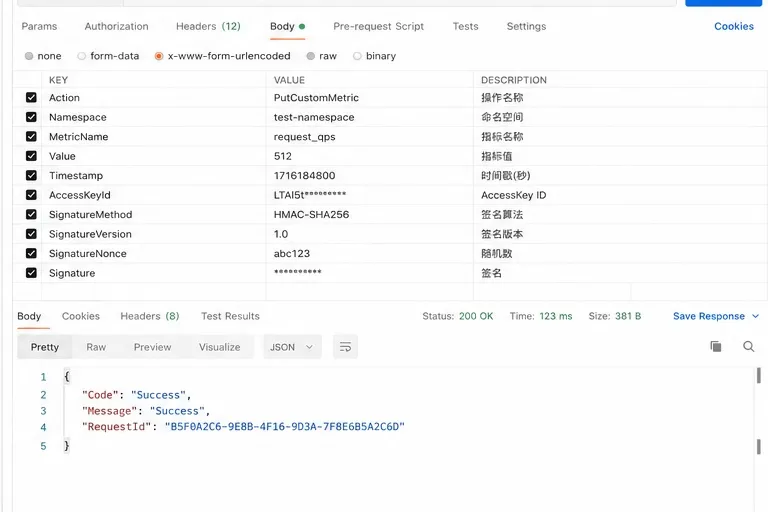Open the response Cookies tab
The width and height of the screenshot is (768, 512).
pyautogui.click(x=81, y=317)
